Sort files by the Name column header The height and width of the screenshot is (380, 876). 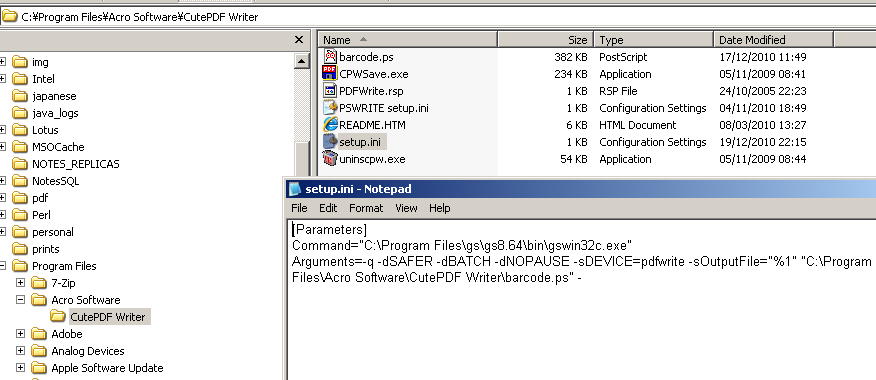click(408, 40)
